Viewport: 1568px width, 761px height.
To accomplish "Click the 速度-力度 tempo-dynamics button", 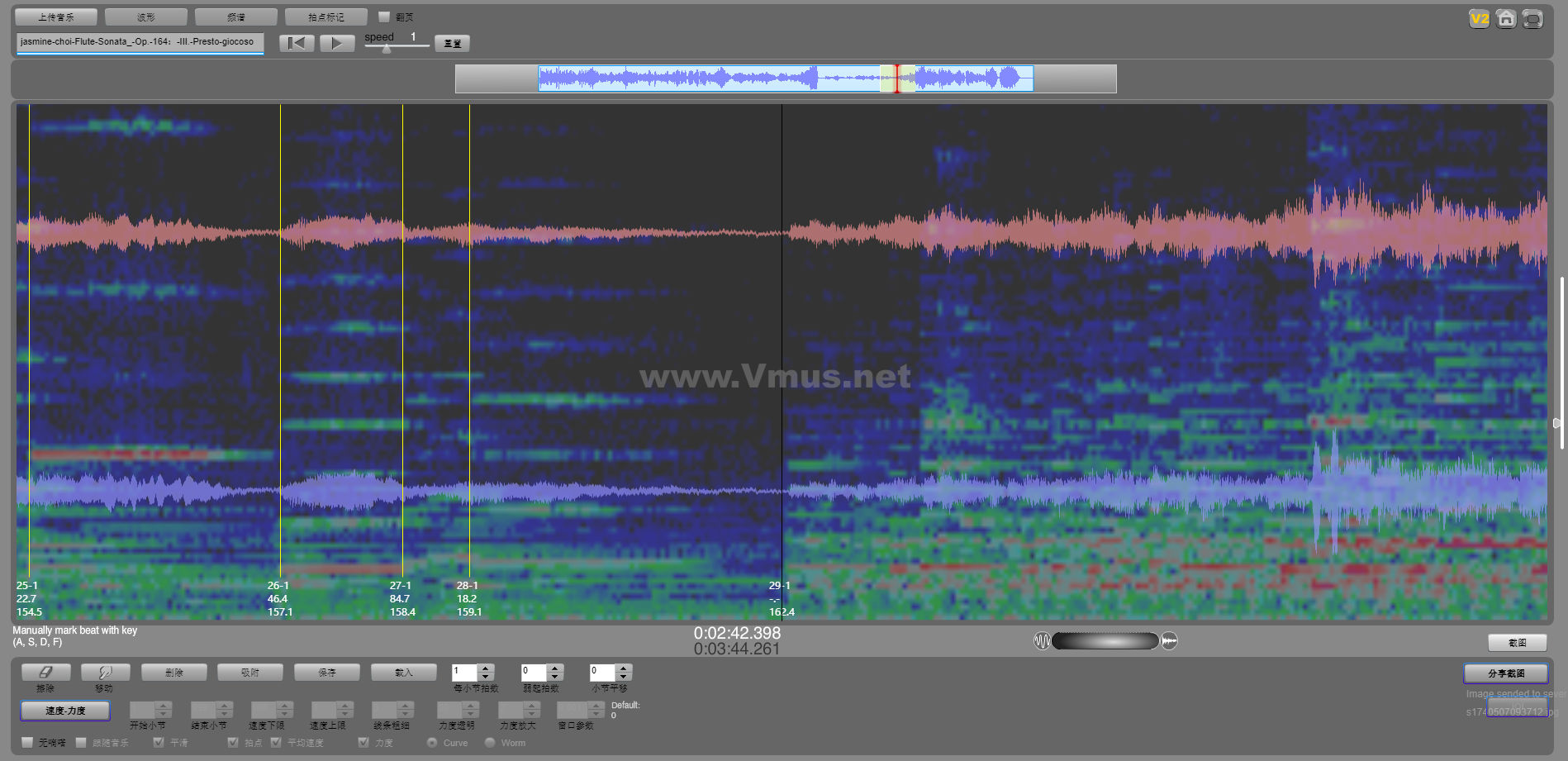I will (65, 711).
